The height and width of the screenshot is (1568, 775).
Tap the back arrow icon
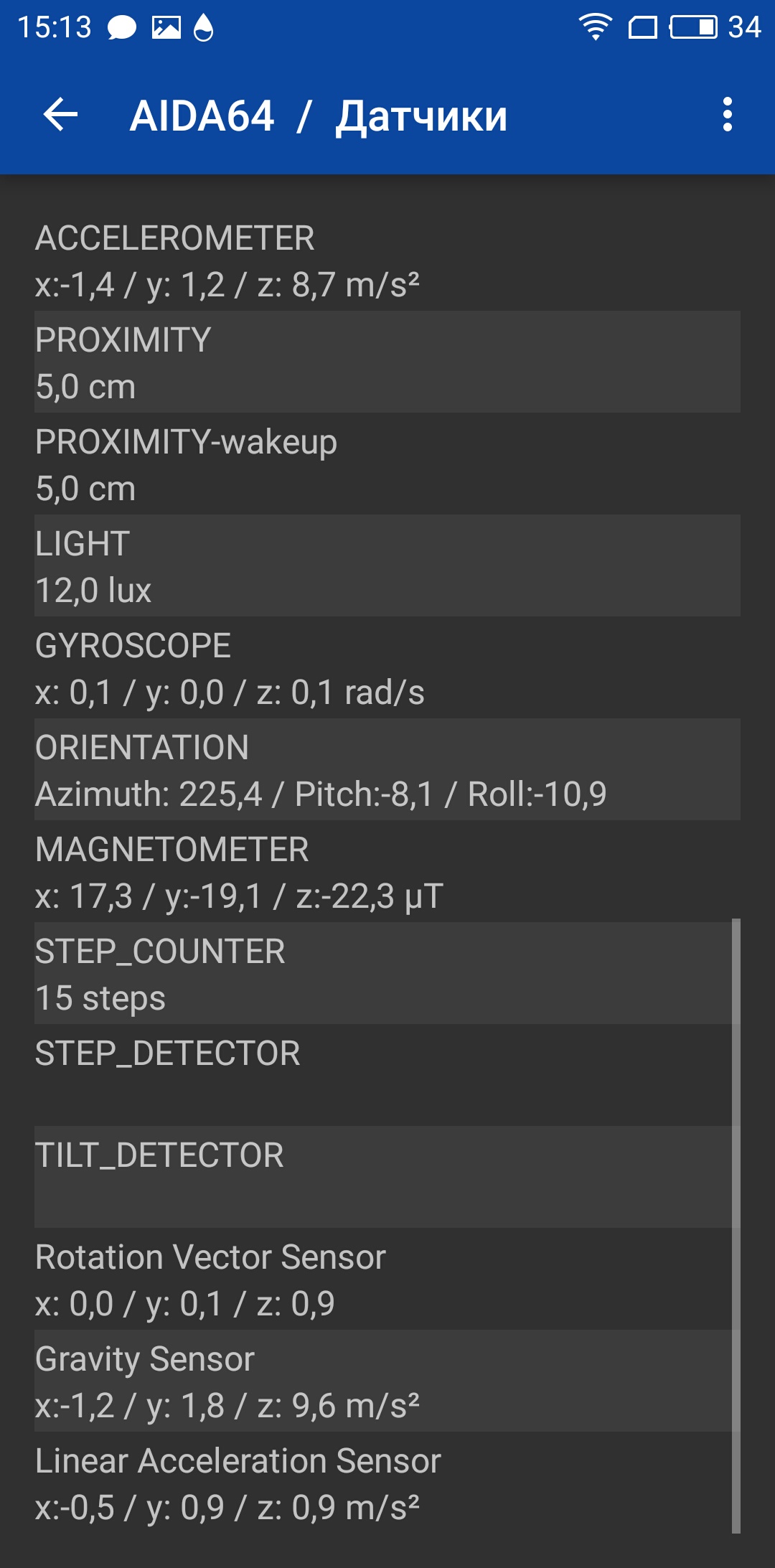pyautogui.click(x=60, y=115)
